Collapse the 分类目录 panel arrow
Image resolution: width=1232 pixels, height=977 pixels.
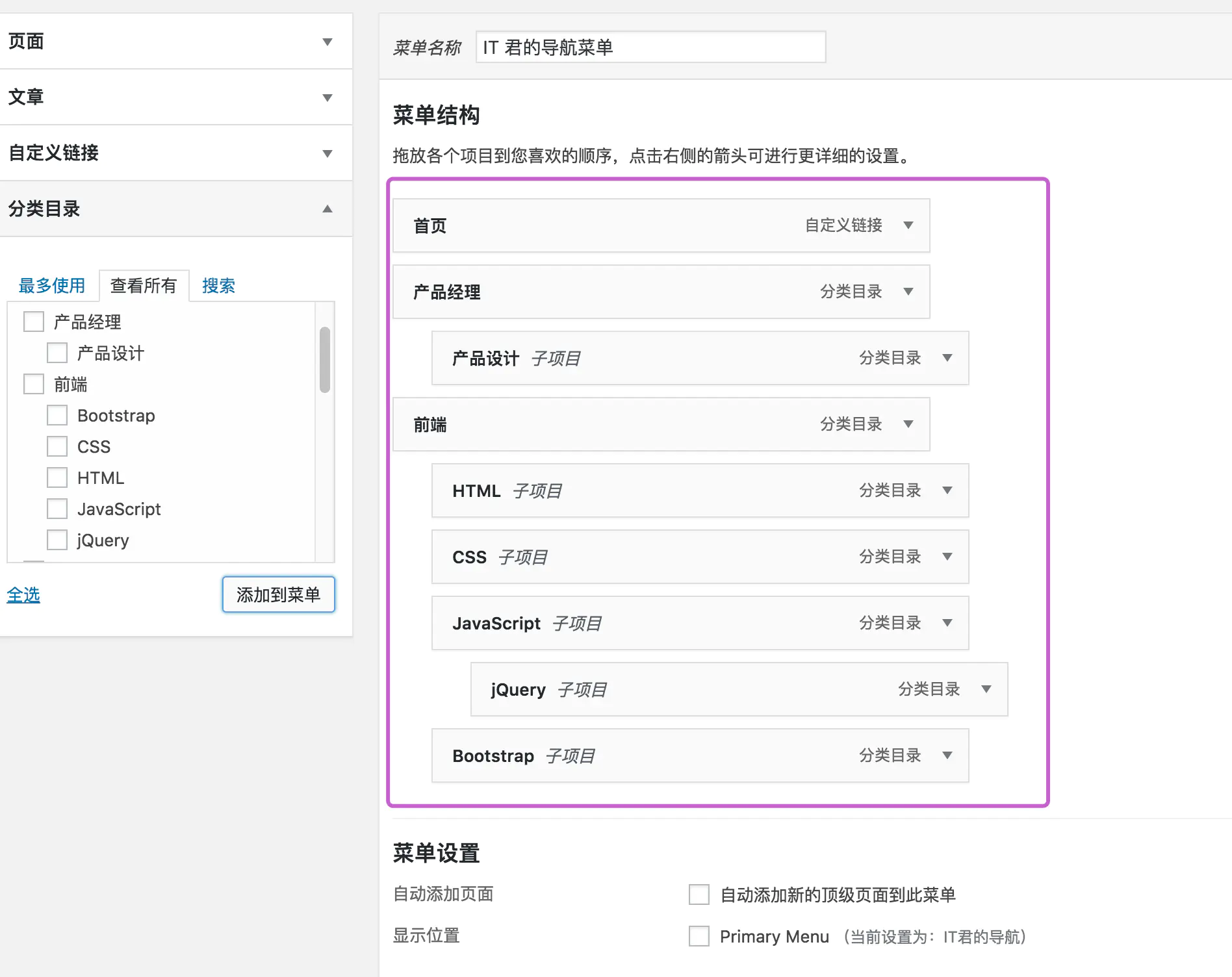point(327,209)
